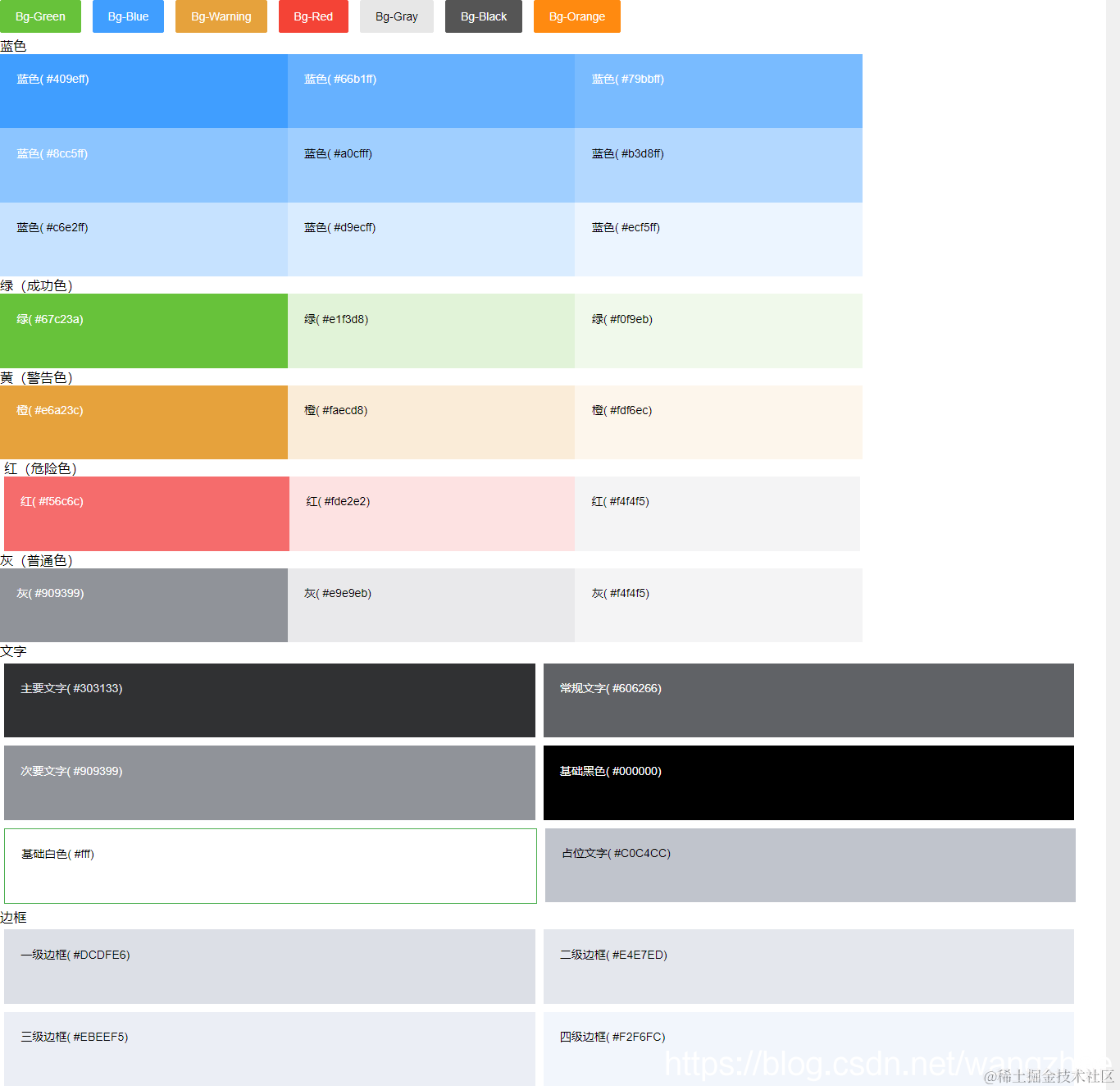Choose the 占位文字 #C0C4CC swatch
This screenshot has height=1090, width=1120.
point(810,865)
